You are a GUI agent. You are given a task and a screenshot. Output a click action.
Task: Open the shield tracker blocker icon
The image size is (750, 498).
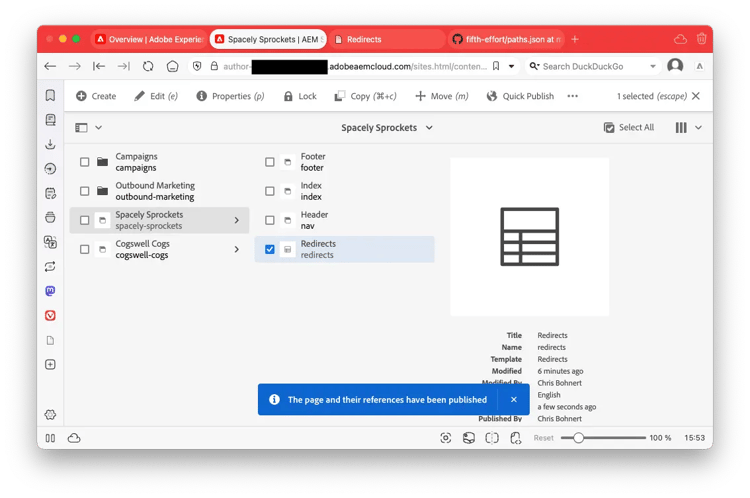pos(197,66)
